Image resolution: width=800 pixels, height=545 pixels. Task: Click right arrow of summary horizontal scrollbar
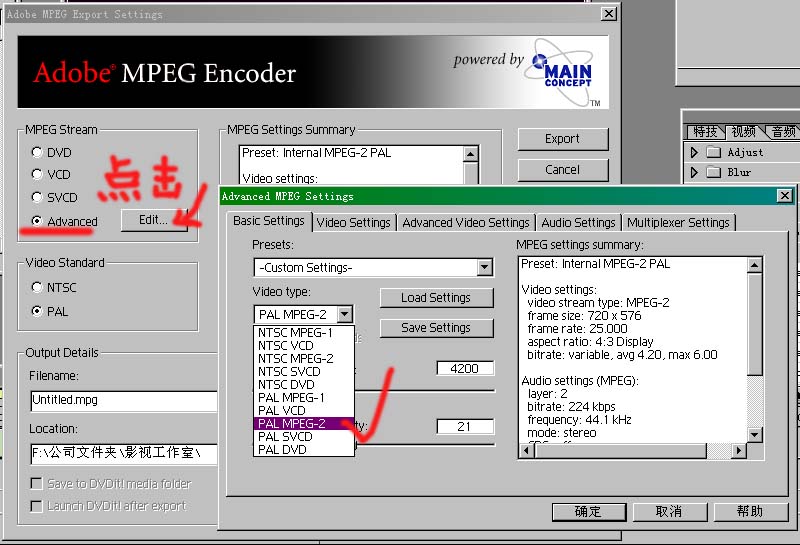(x=738, y=451)
